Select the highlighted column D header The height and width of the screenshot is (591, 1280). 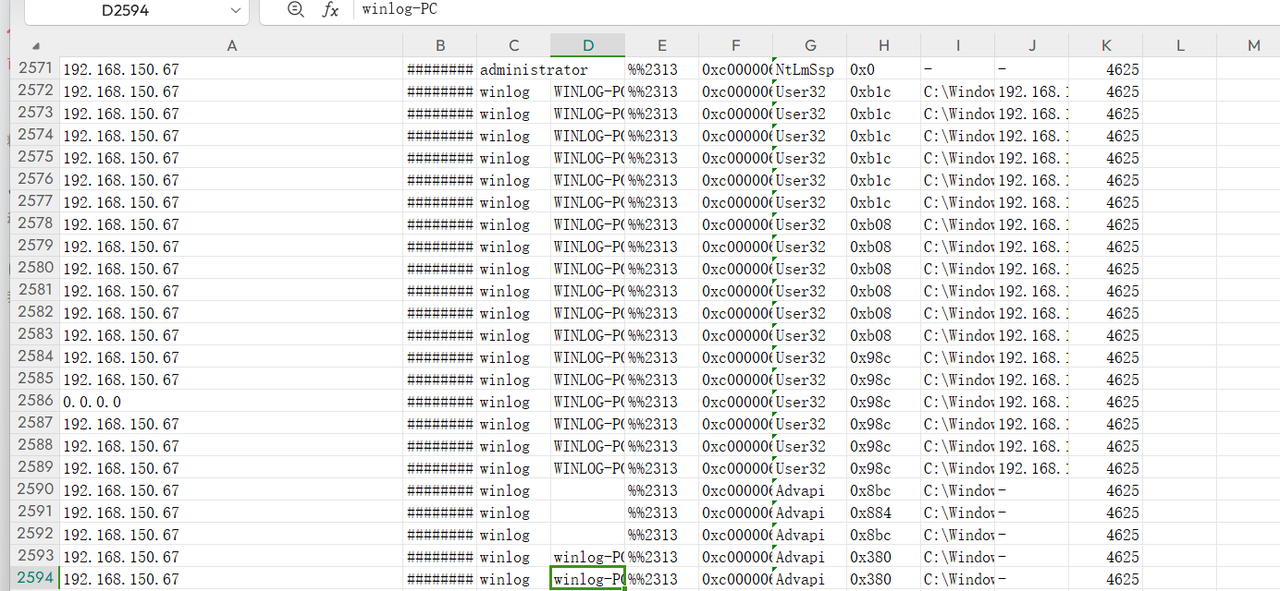pos(588,46)
